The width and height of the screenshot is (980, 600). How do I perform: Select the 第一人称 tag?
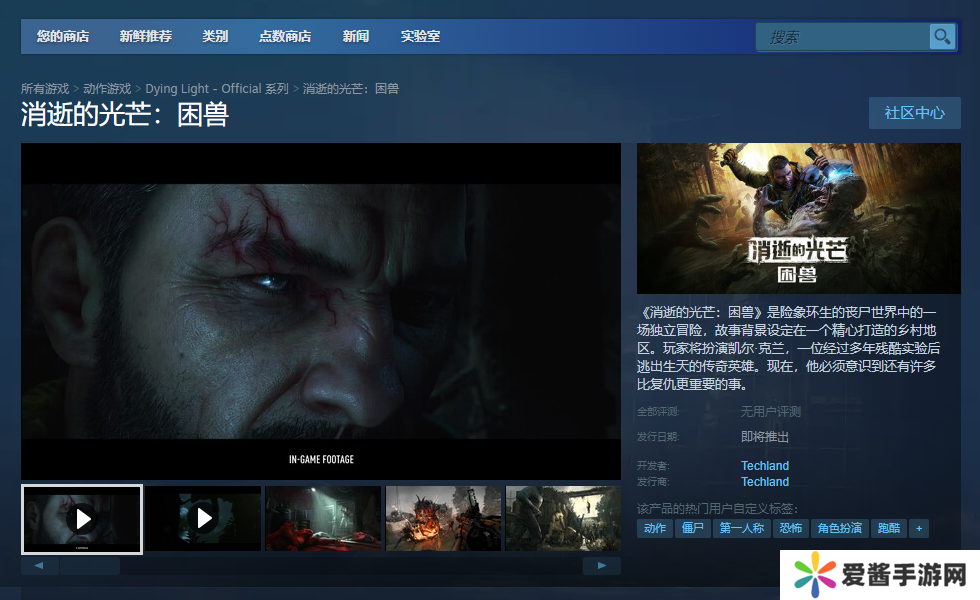(x=741, y=528)
